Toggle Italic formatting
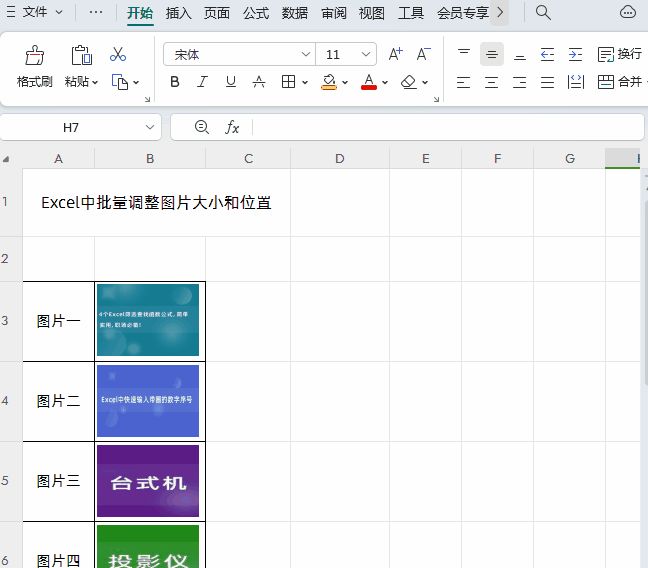The width and height of the screenshot is (648, 568). 202,82
